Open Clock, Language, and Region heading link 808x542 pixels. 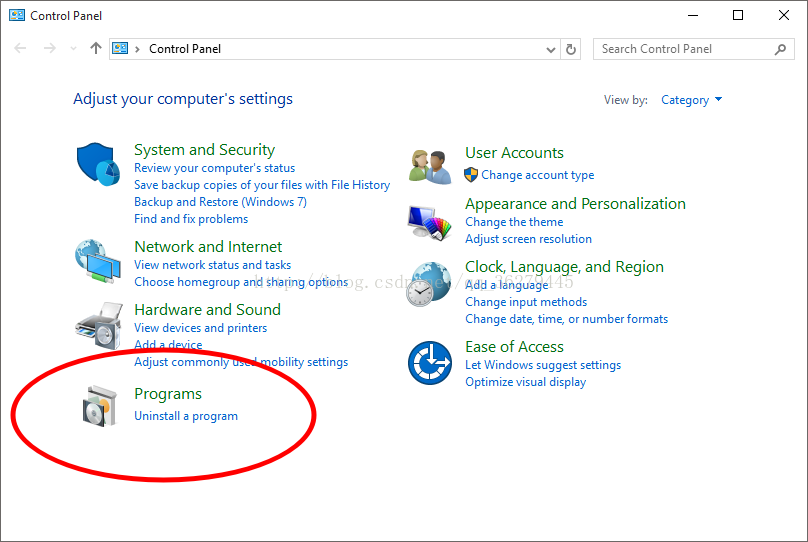click(x=564, y=267)
